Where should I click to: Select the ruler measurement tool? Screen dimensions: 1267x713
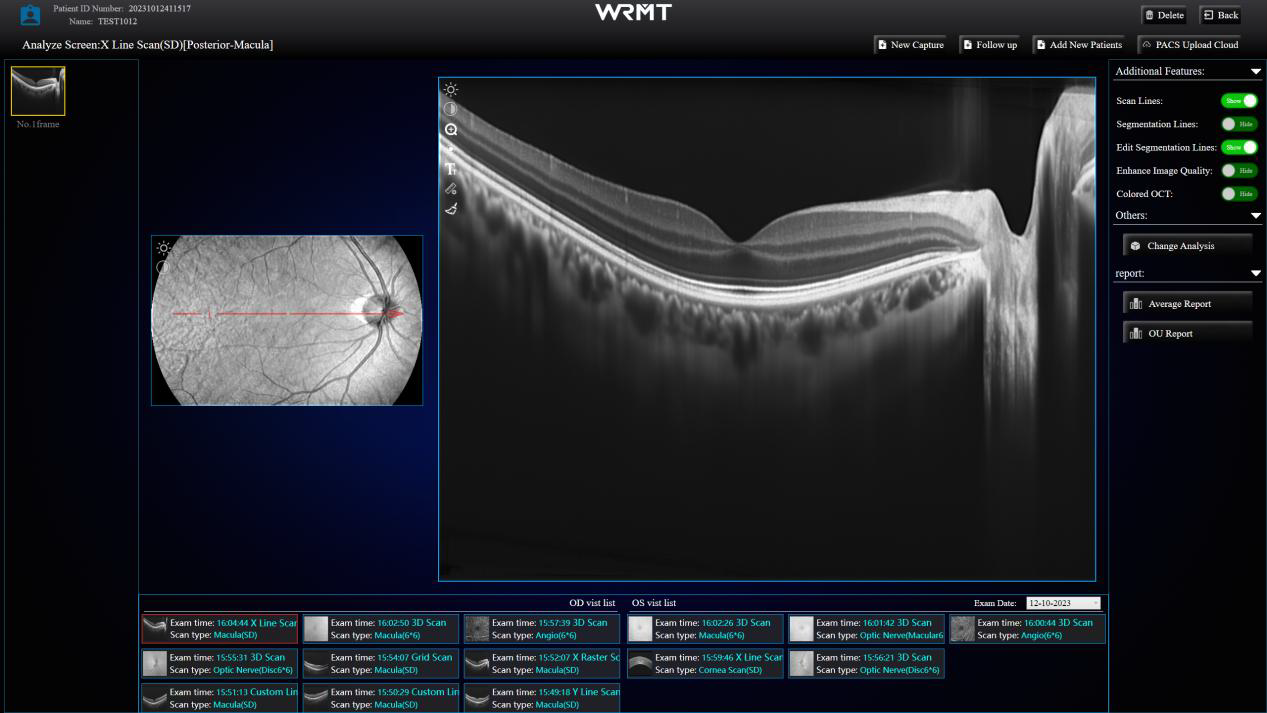(x=451, y=188)
